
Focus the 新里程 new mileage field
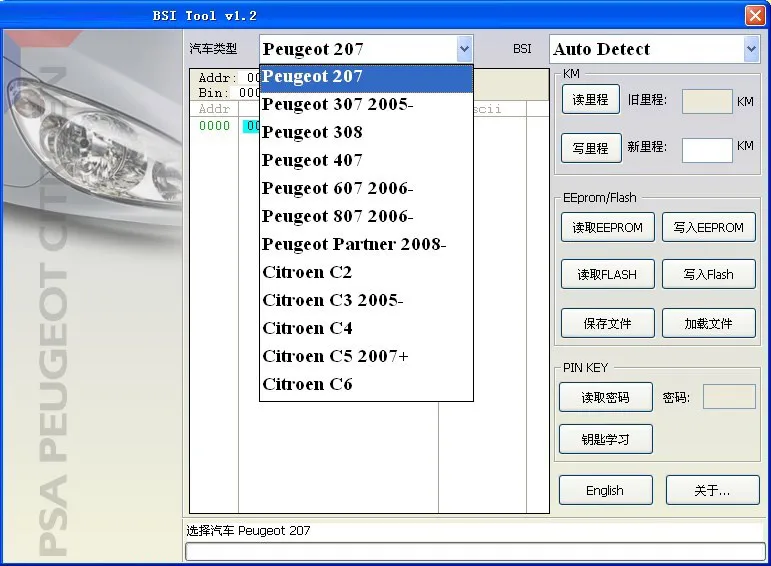tap(707, 150)
